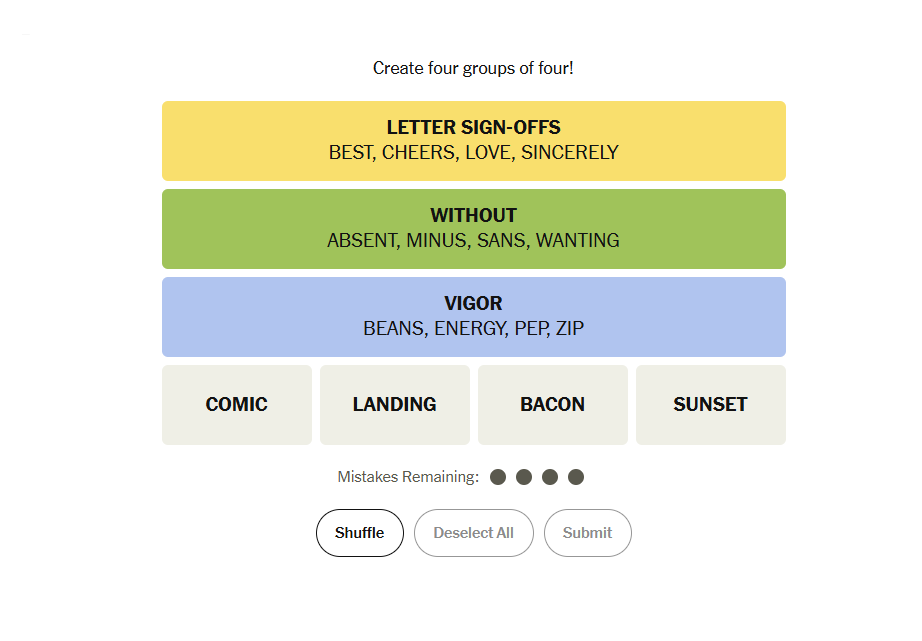Viewport: 922px width, 641px height.
Task: Click the green WITHOUT group heading
Action: point(474,215)
